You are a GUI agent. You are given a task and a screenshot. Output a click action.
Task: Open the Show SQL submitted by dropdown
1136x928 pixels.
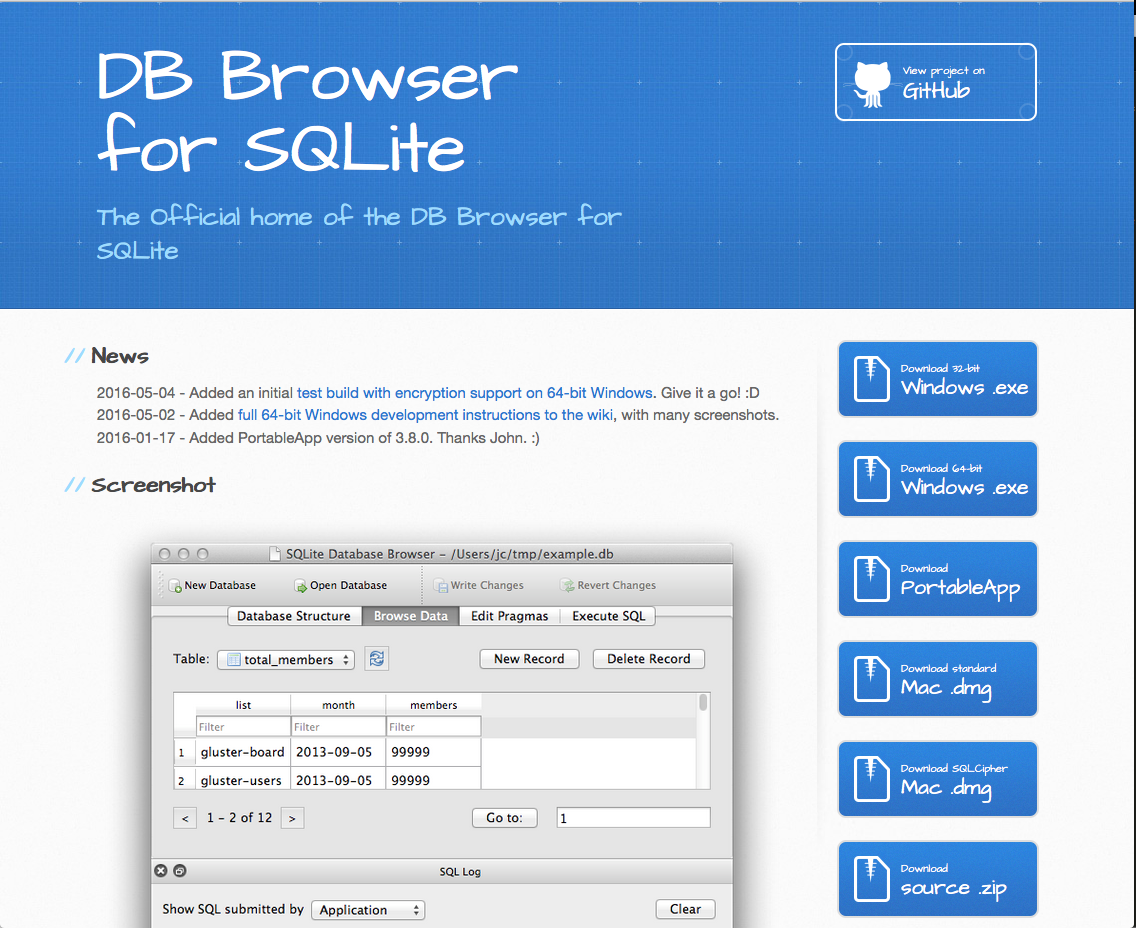(368, 910)
